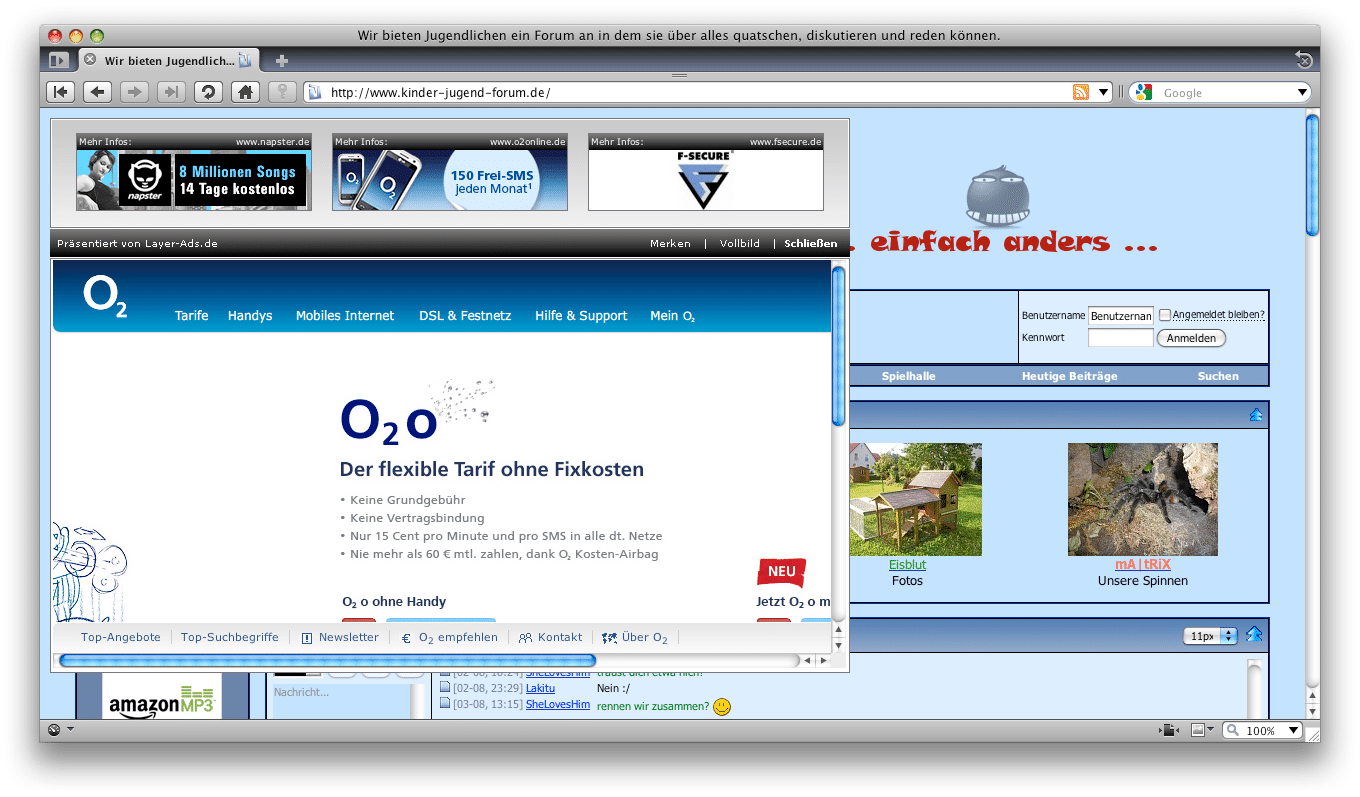Screen dimensions: 1360x797
Task: Click the Forward arrow button
Action: pyautogui.click(x=134, y=92)
